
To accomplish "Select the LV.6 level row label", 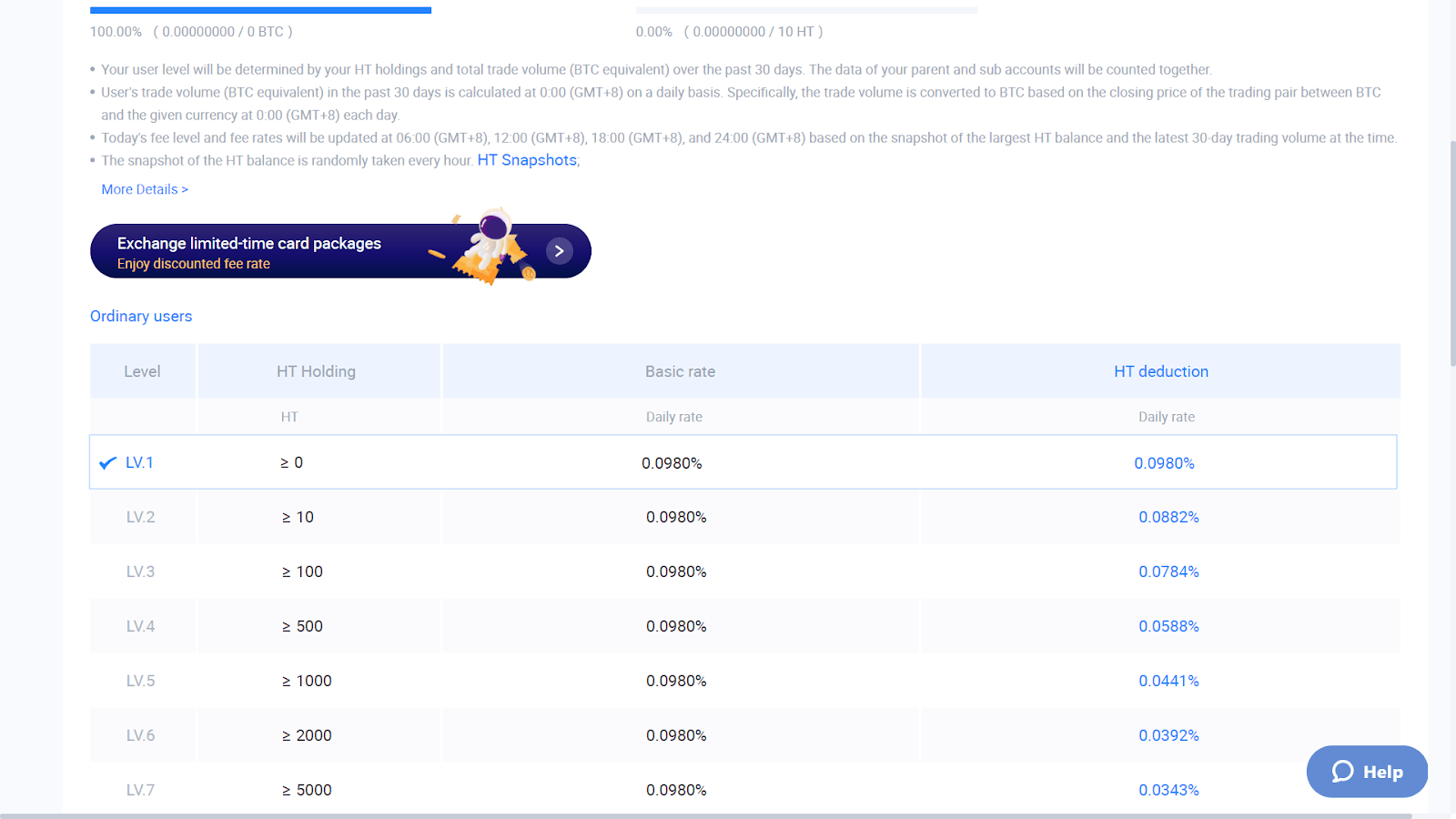I will 140,735.
